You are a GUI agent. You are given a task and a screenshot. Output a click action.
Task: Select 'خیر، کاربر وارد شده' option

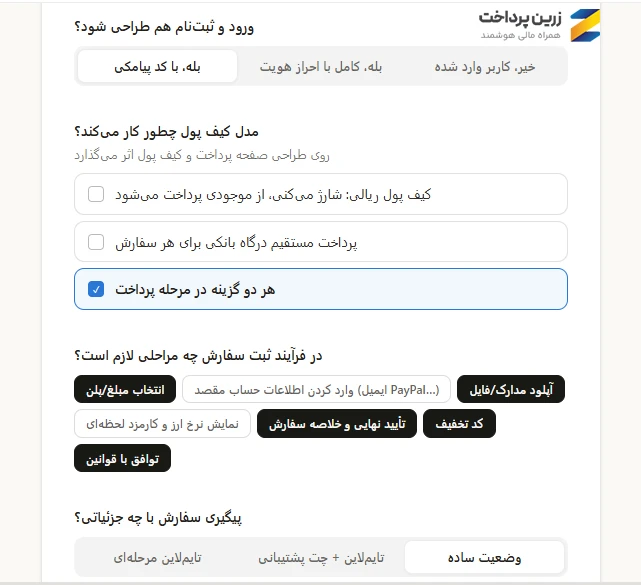coord(484,67)
